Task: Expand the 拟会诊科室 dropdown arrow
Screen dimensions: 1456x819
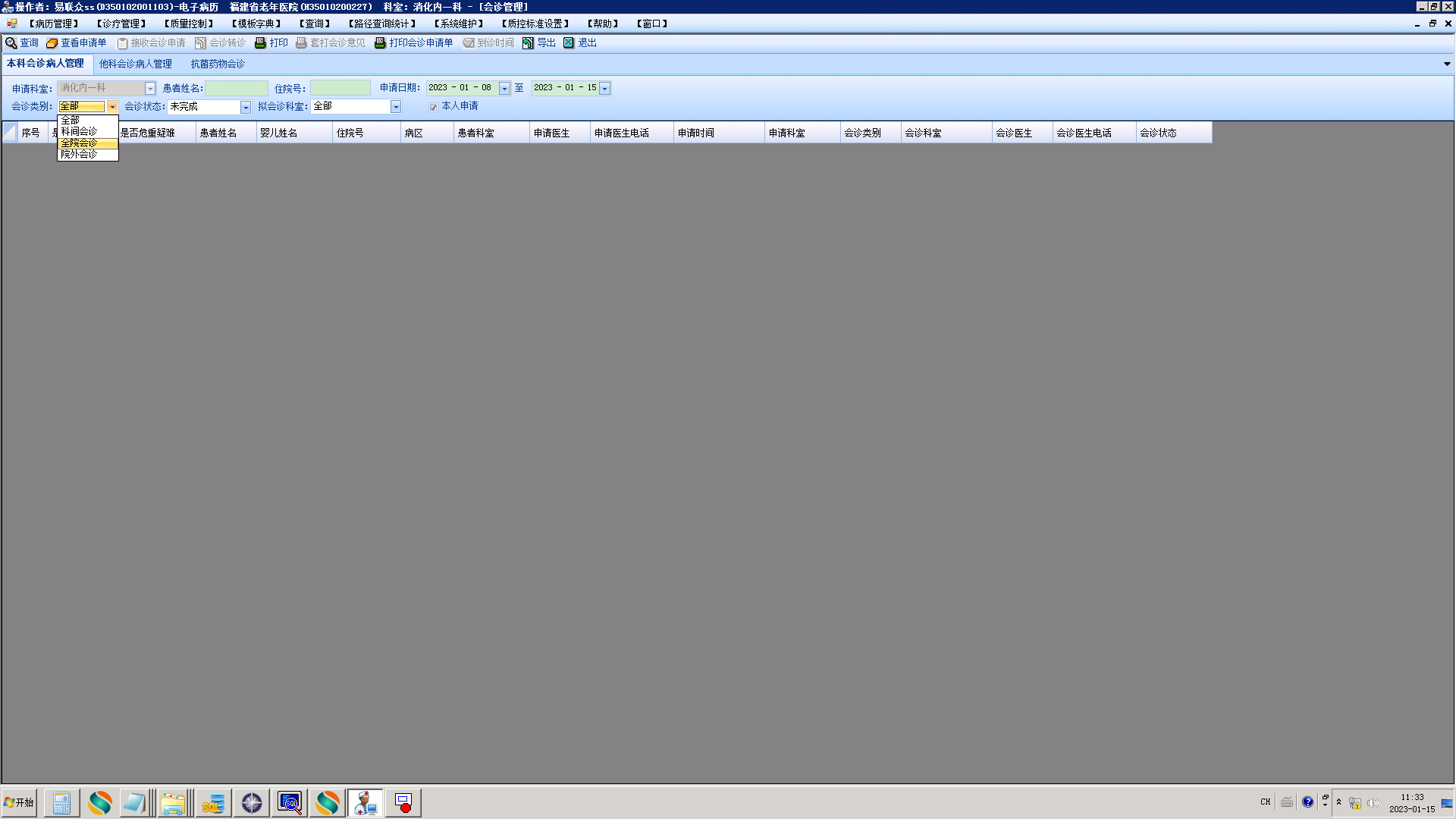Action: click(396, 108)
